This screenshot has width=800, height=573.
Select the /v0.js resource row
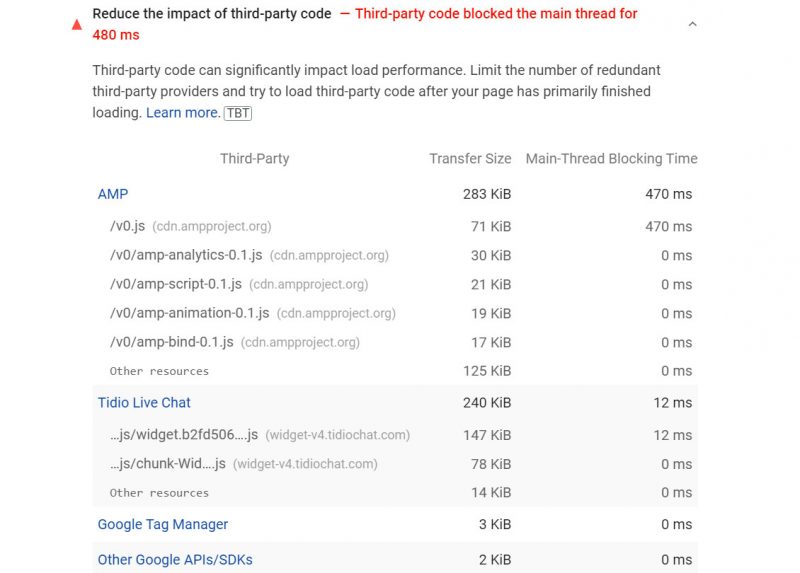127,227
